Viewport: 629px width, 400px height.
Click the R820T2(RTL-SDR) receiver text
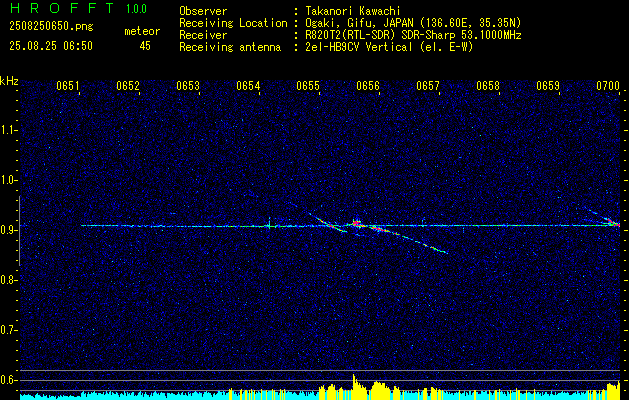(x=413, y=35)
